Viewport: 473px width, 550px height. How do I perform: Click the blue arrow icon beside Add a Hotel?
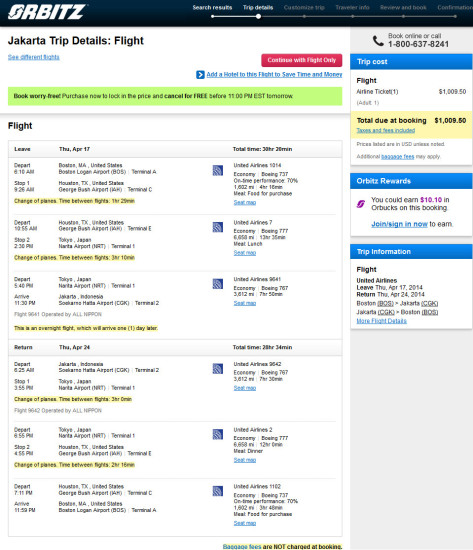pyautogui.click(x=200, y=75)
